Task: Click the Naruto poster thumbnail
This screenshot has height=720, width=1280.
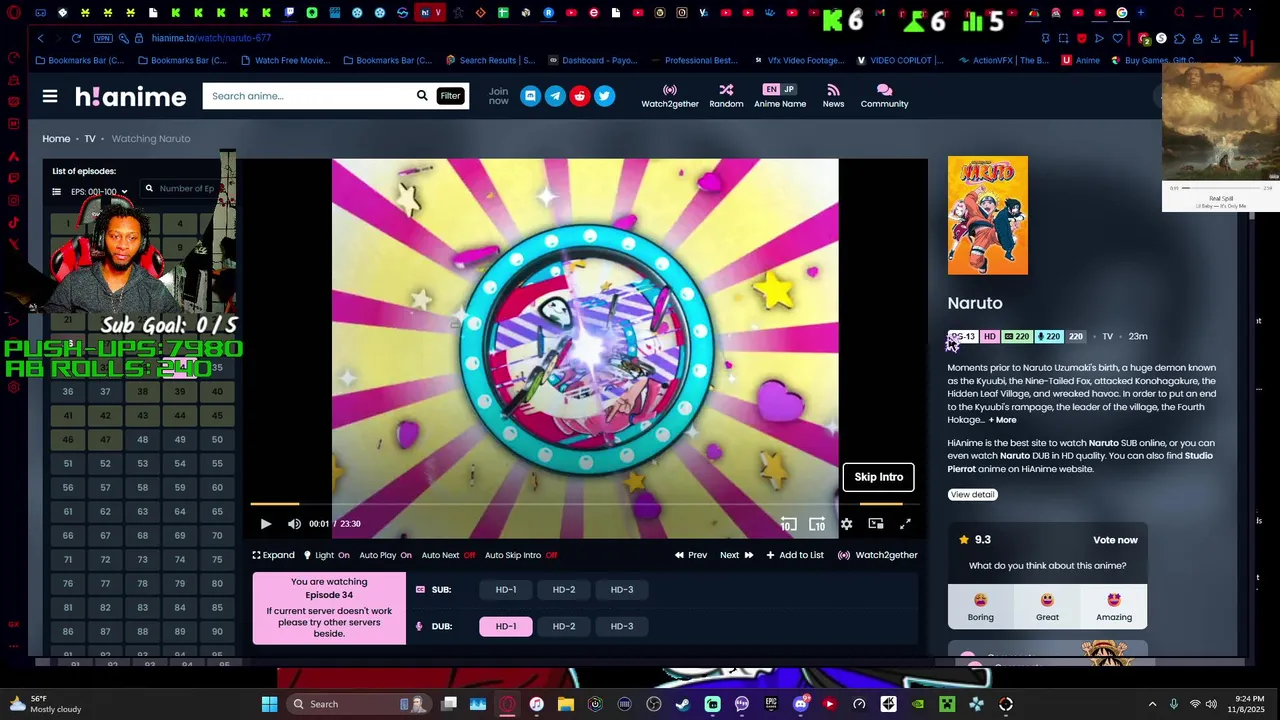Action: click(x=987, y=215)
